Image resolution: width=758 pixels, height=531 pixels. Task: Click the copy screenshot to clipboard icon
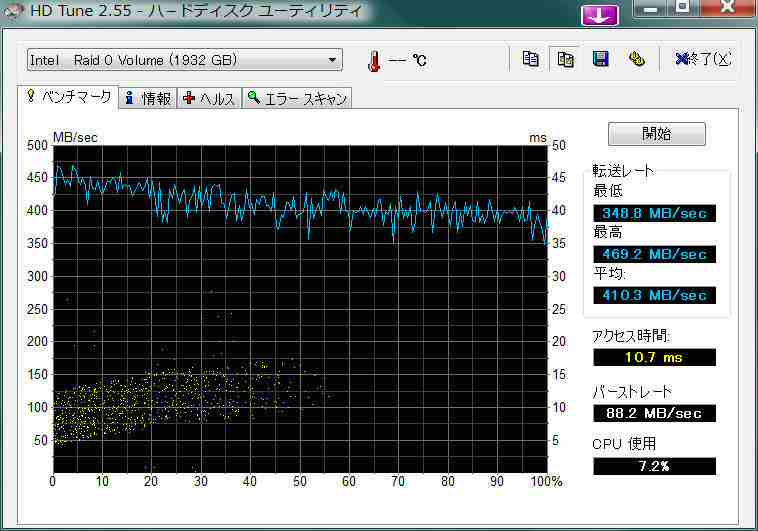[565, 59]
